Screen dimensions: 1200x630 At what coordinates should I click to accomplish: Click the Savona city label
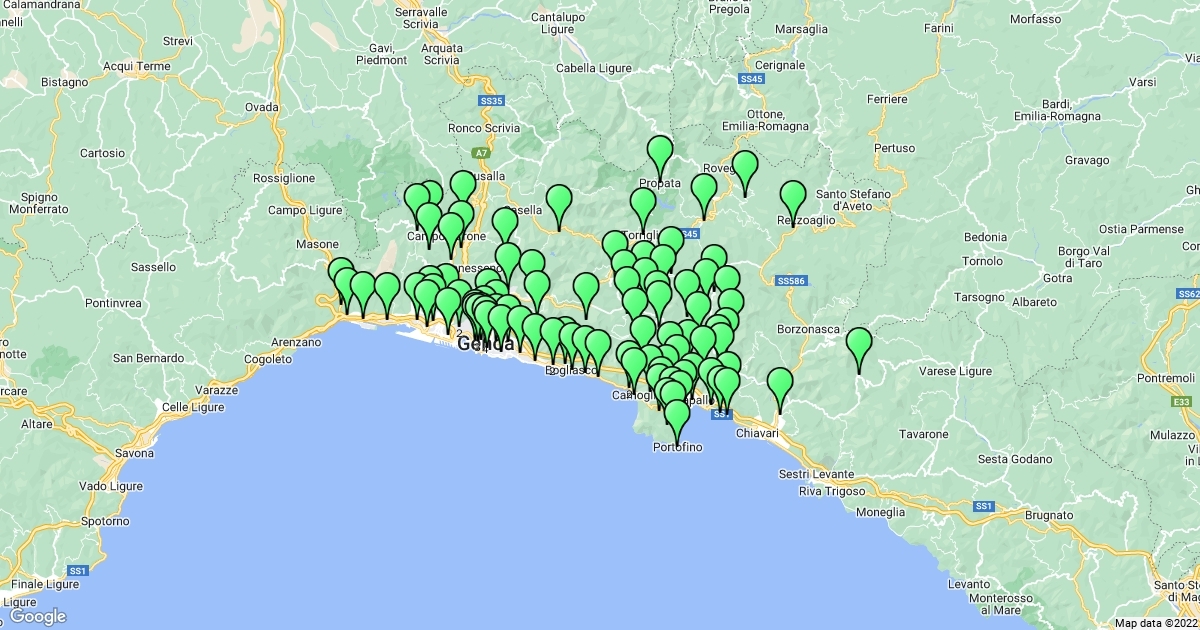click(x=133, y=453)
